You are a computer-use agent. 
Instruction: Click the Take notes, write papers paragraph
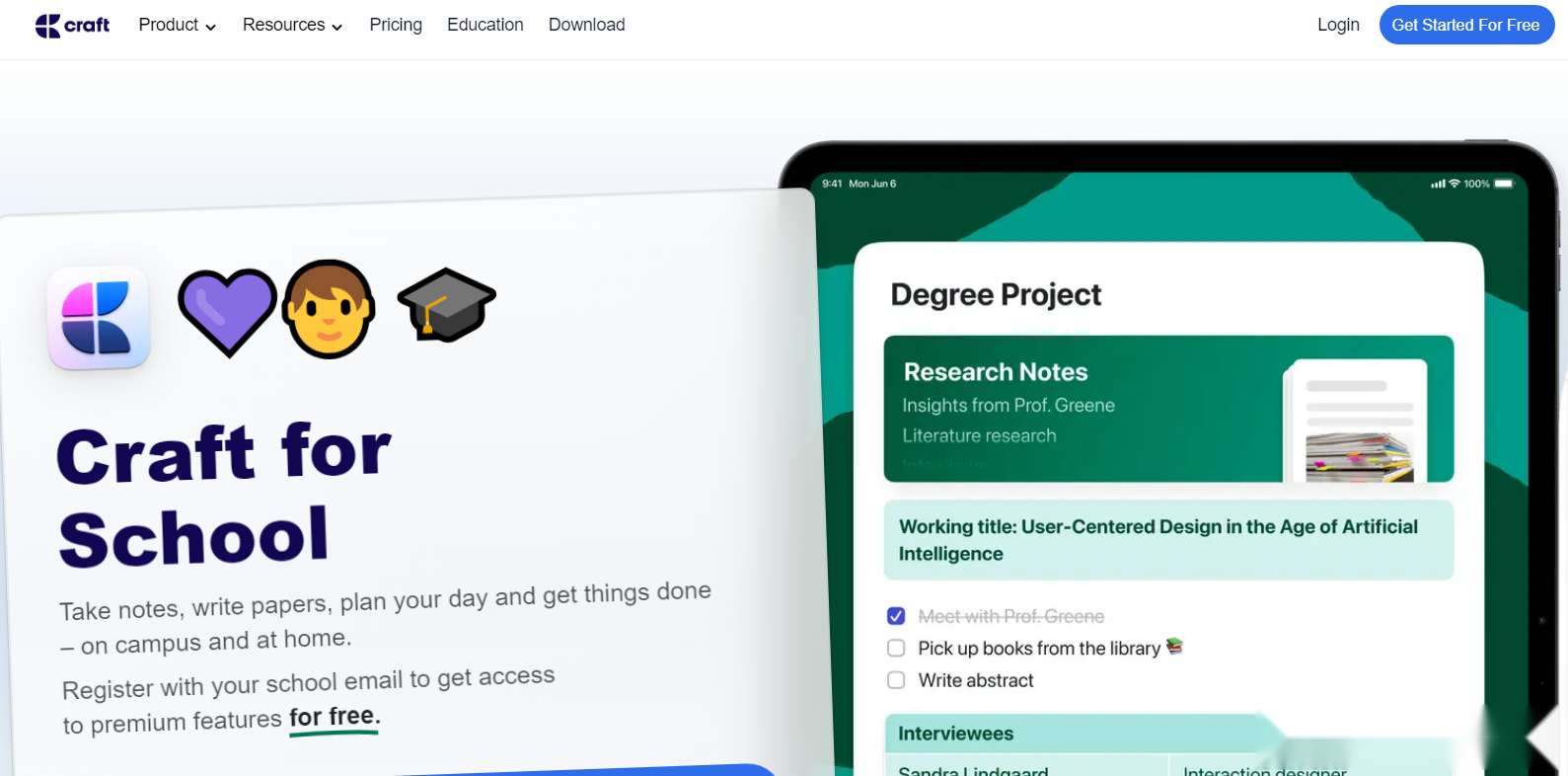pyautogui.click(x=385, y=617)
